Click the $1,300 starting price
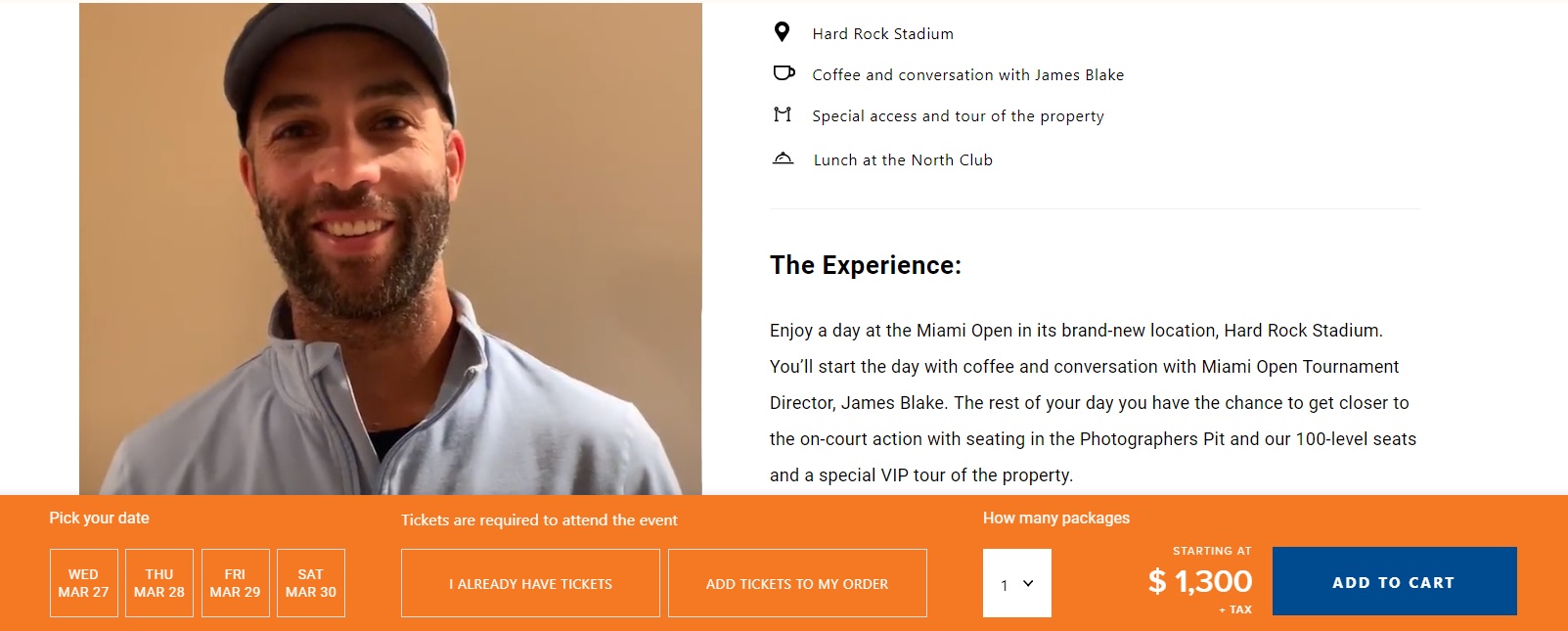Viewport: 1568px width, 631px height. point(1200,581)
